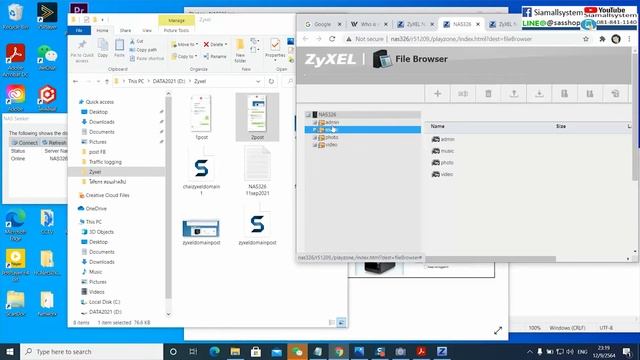Reload the Chrome page
This screenshot has width=640, height=360.
coord(332,39)
